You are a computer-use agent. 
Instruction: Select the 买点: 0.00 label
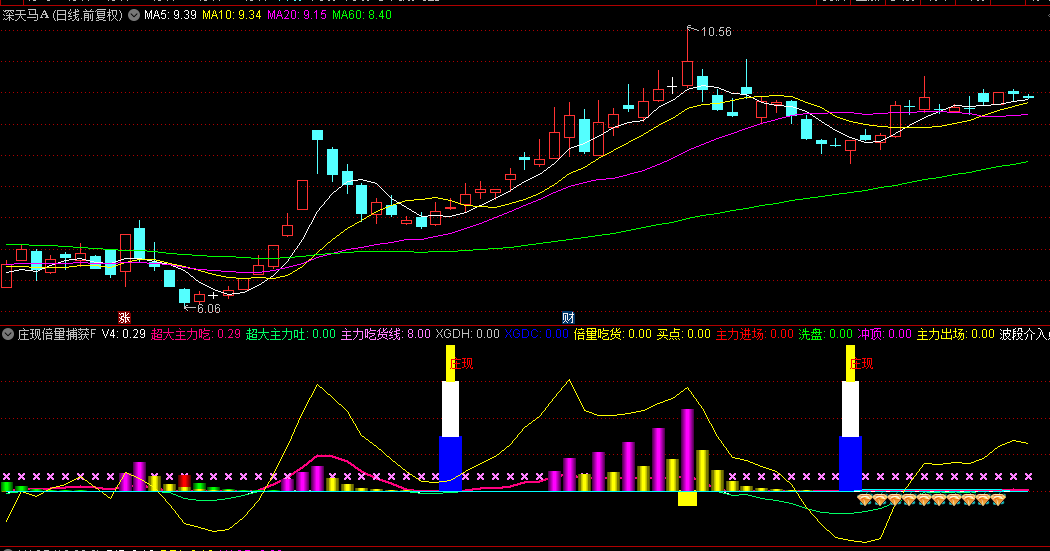coord(683,334)
